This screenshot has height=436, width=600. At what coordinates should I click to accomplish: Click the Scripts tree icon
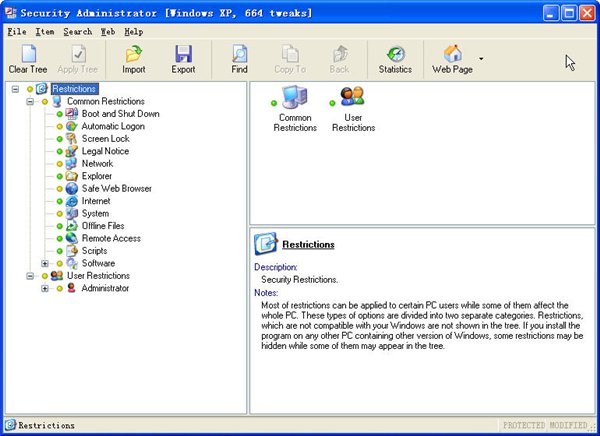pos(72,251)
